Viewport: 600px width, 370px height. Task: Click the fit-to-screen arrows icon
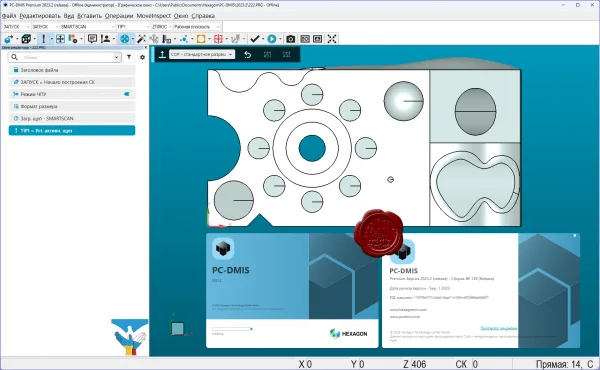(x=332, y=39)
